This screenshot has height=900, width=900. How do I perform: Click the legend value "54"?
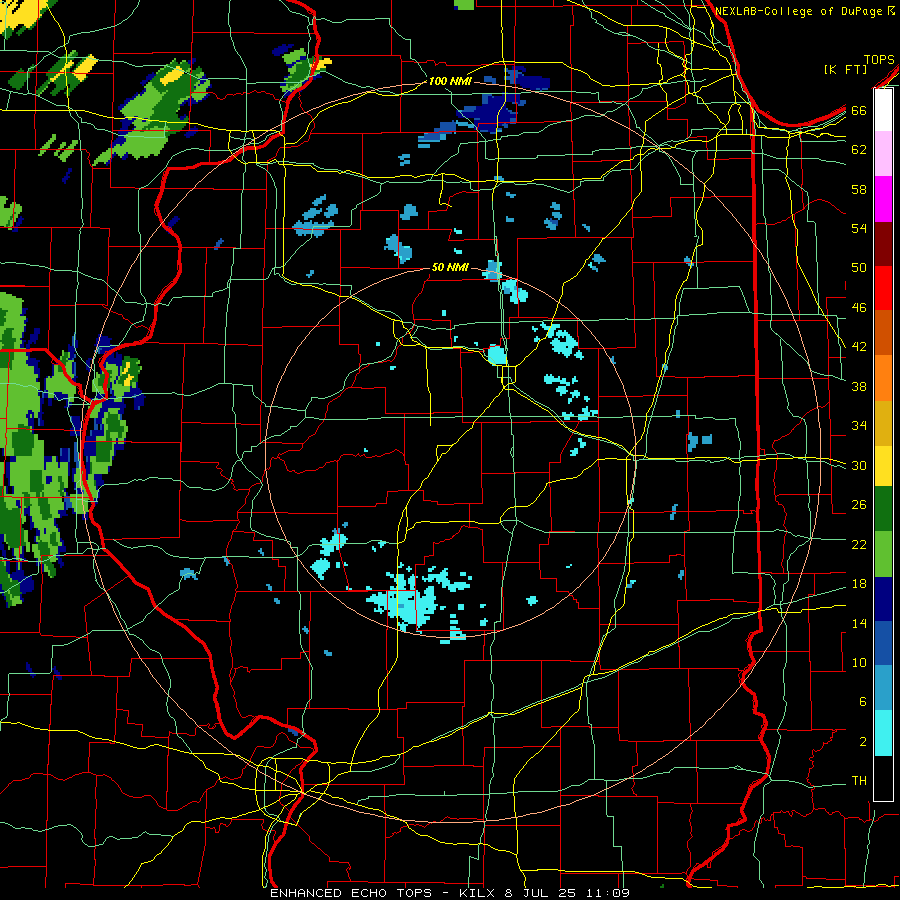pos(859,228)
